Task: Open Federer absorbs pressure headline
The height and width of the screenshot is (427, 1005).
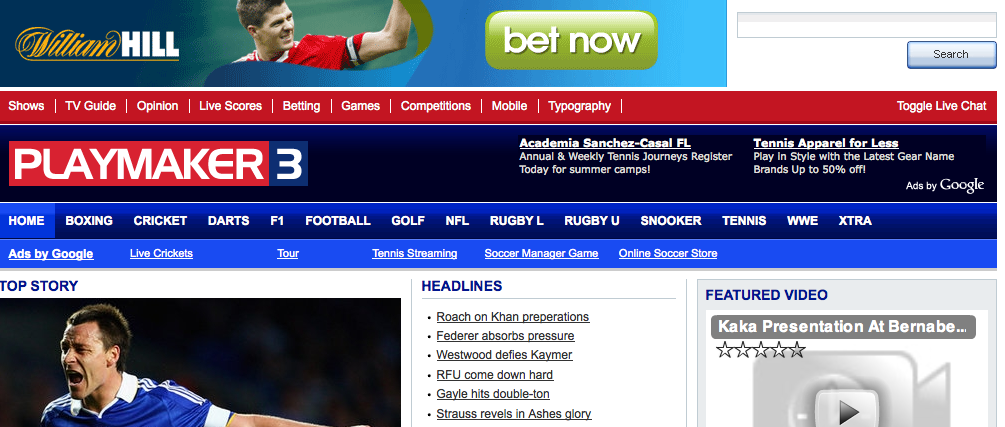Action: pos(505,336)
